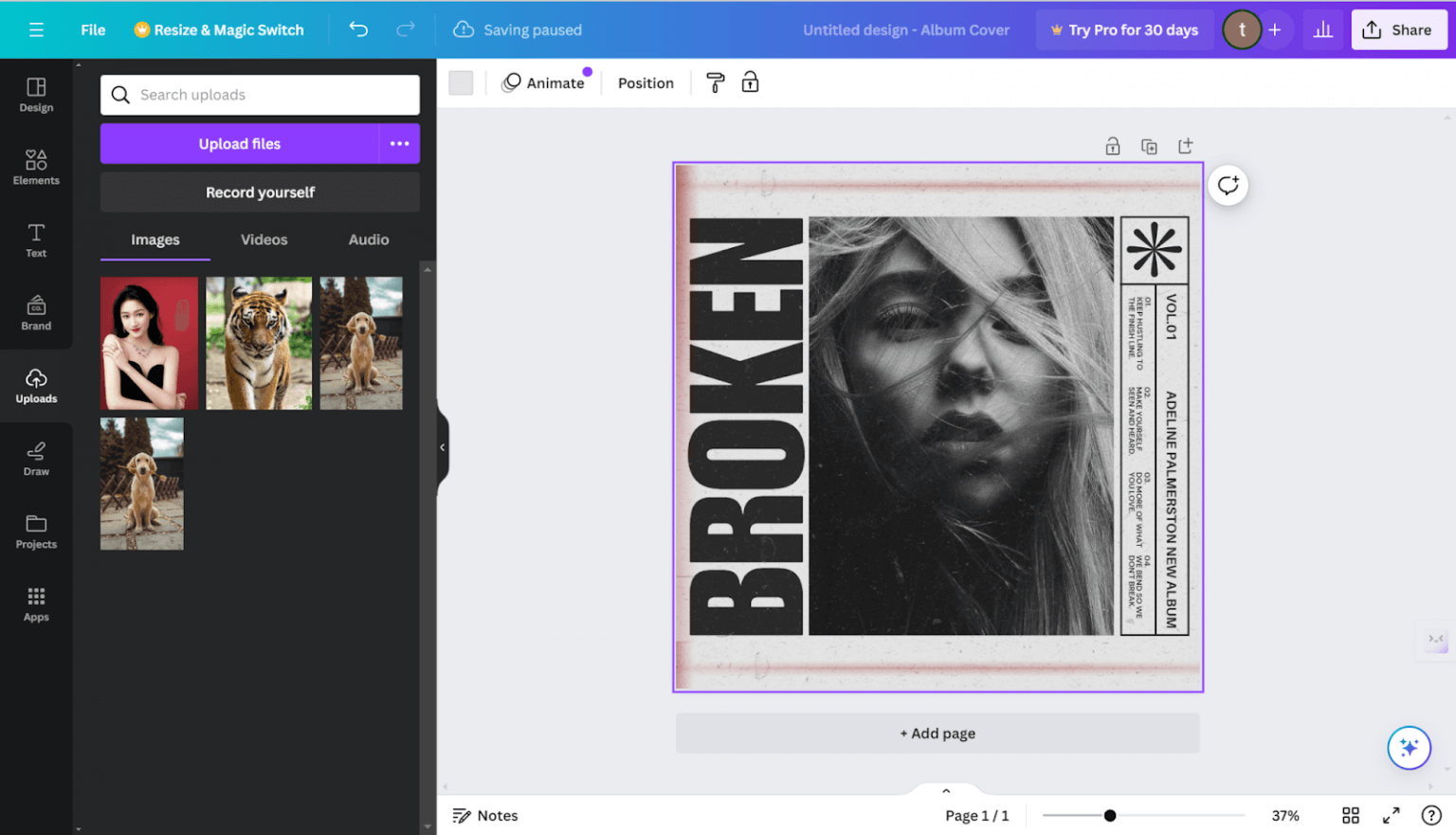Open the Draw tool

pyautogui.click(x=36, y=458)
